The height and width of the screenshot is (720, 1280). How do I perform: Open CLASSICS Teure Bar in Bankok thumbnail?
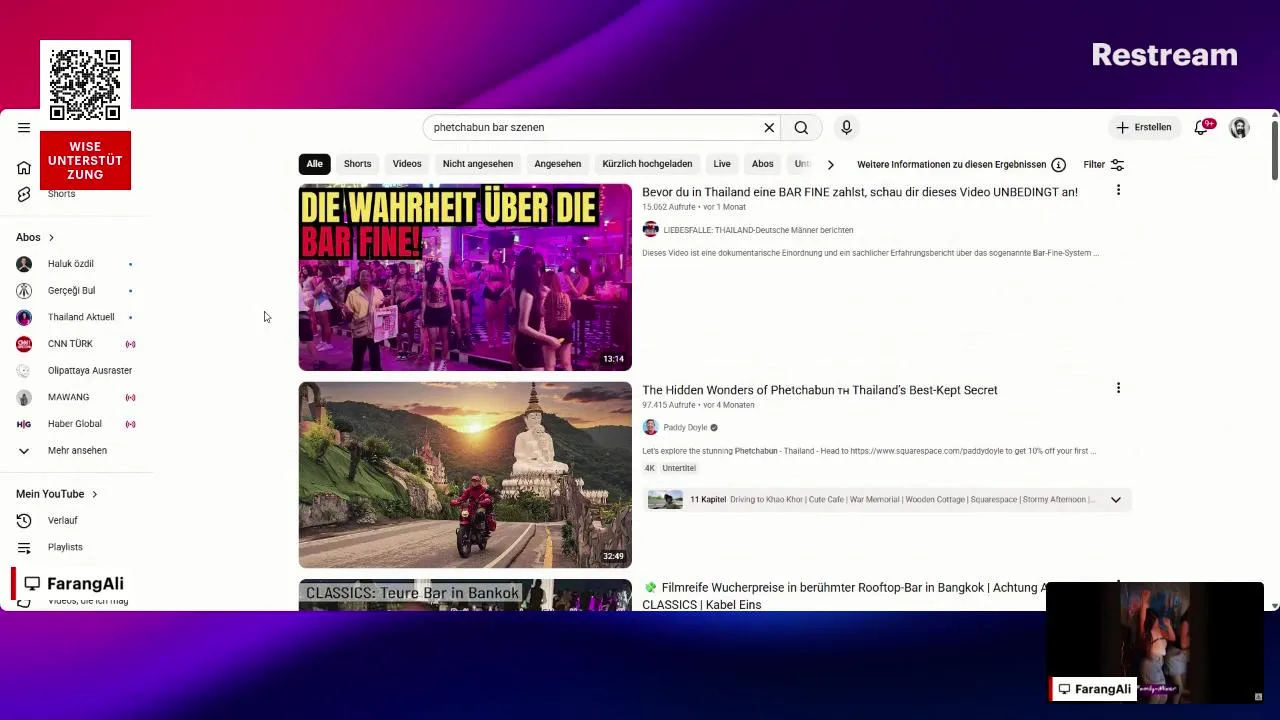point(465,596)
